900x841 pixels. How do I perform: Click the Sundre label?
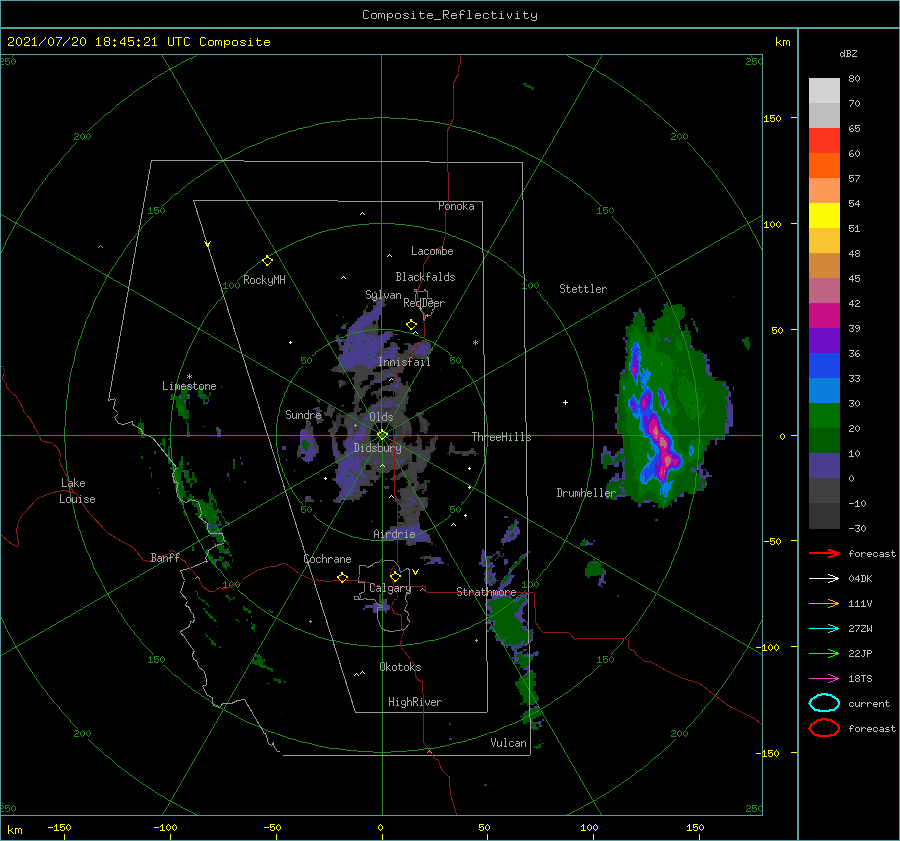pos(303,414)
